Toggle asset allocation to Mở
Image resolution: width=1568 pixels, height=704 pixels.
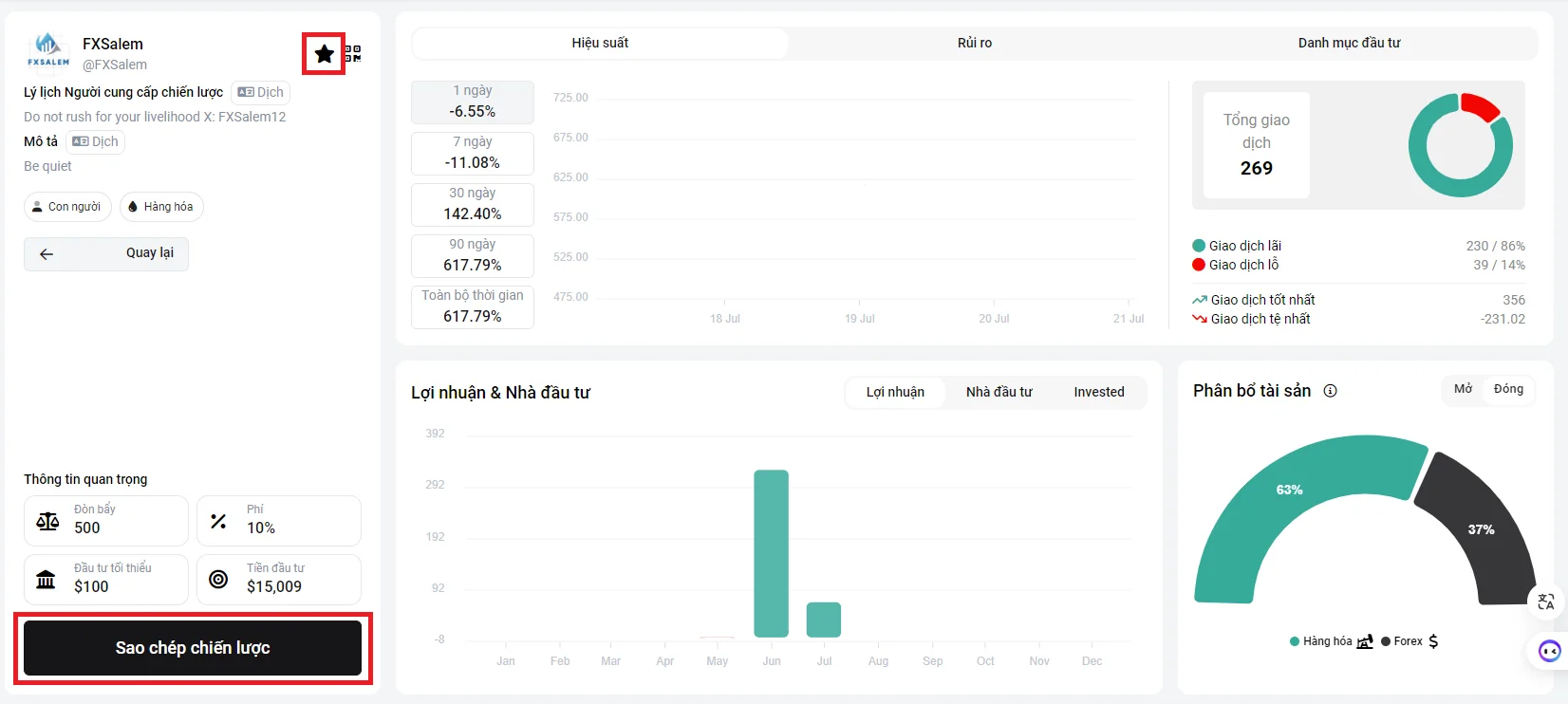(x=1463, y=389)
